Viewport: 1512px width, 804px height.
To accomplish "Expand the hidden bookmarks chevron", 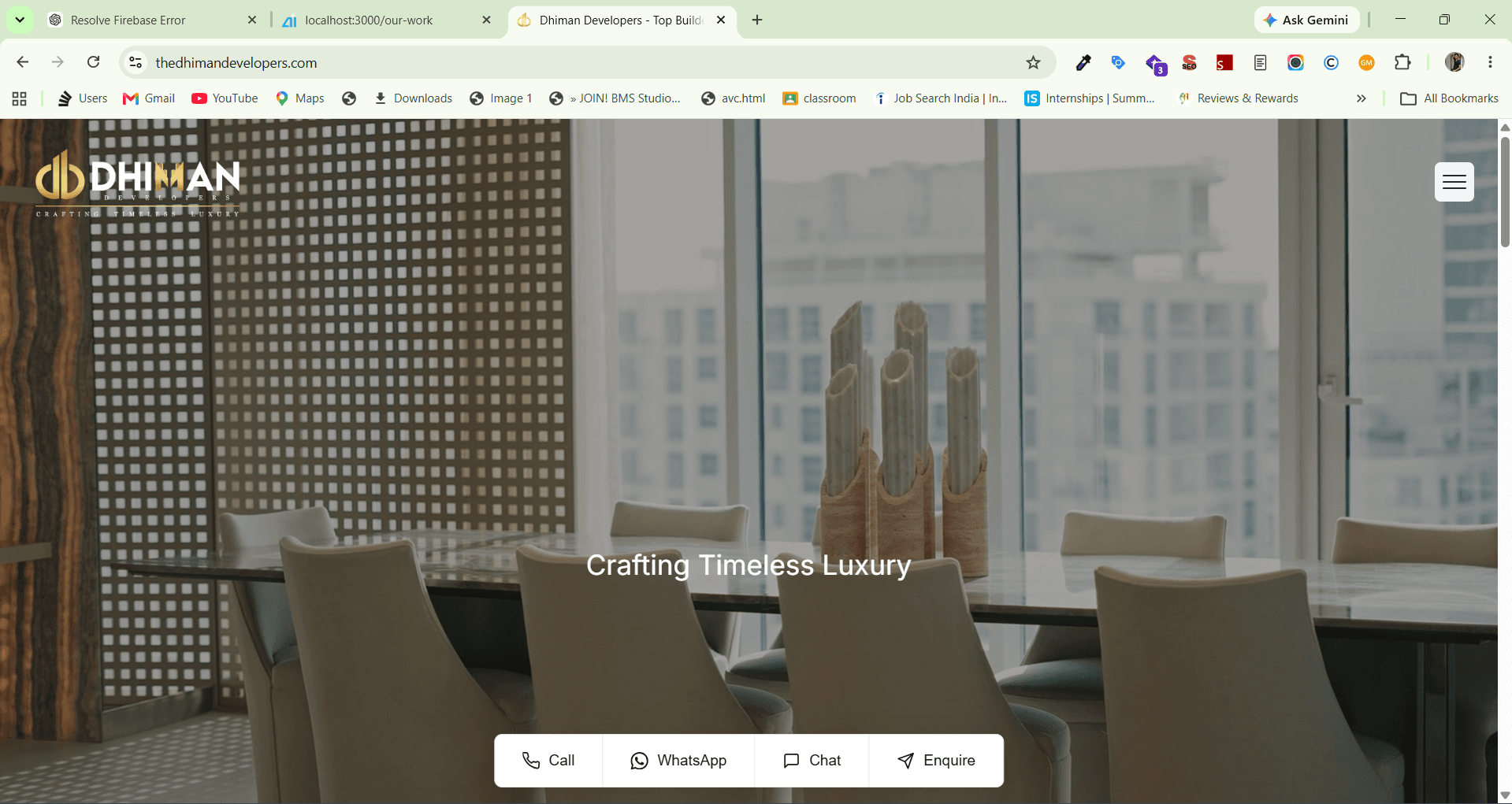I will pos(1361,98).
